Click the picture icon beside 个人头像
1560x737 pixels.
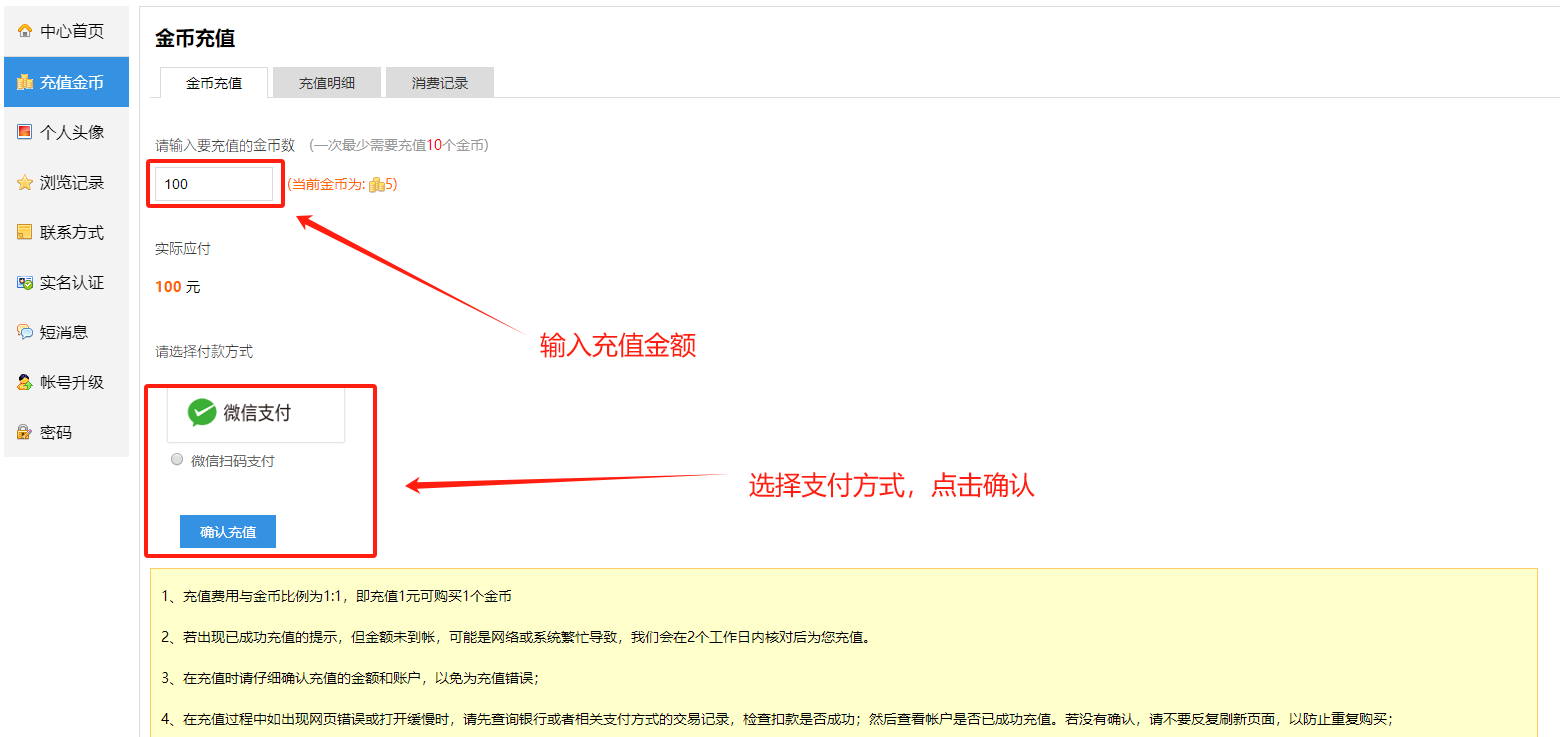(25, 132)
